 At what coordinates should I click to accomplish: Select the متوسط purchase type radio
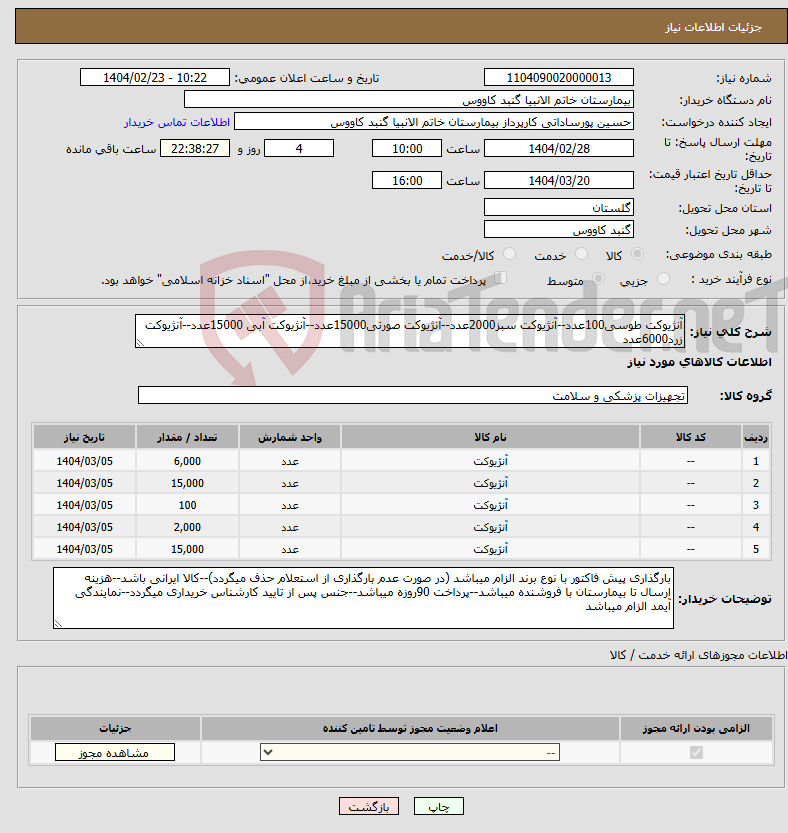tap(598, 279)
